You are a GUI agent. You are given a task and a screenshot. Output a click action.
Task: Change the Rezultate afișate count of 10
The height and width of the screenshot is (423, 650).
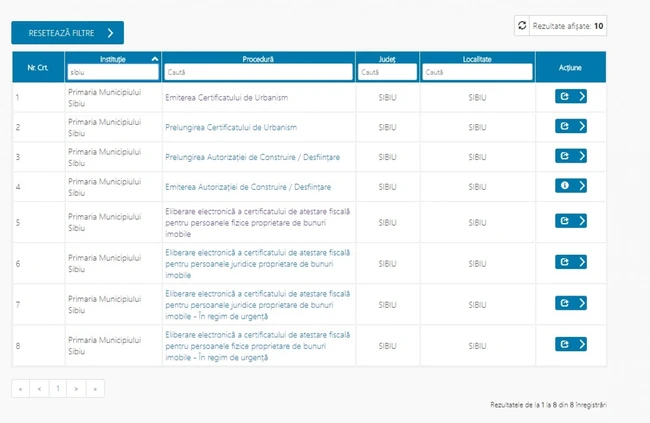tap(598, 26)
